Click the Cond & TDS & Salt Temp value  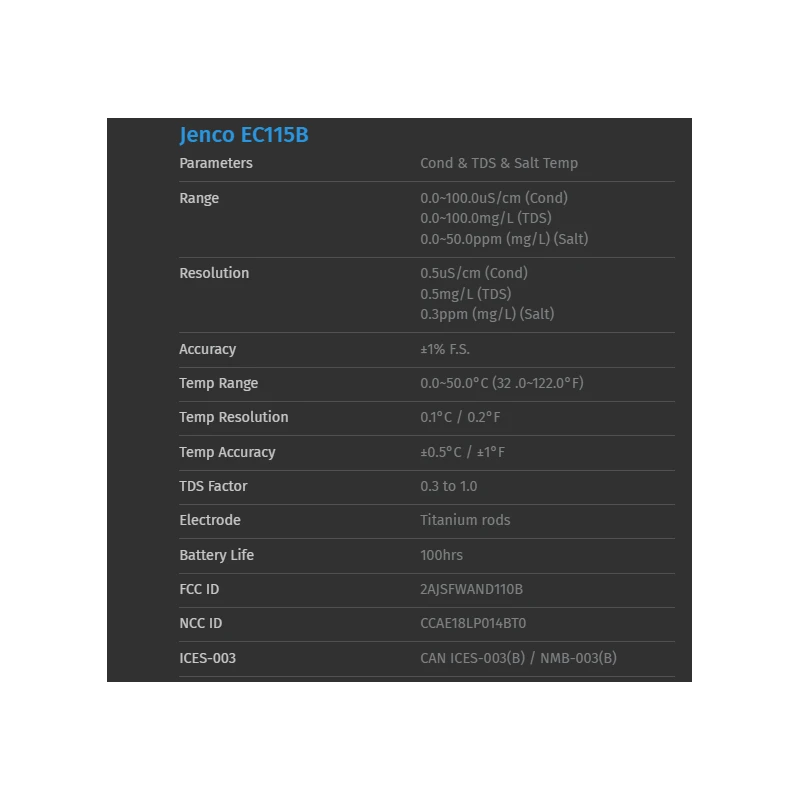(x=499, y=163)
